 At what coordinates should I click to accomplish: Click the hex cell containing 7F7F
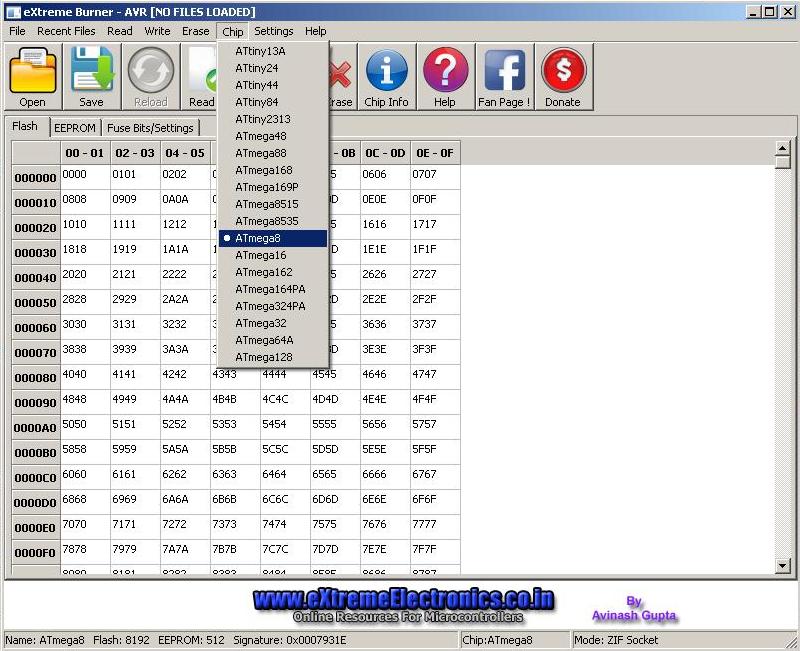[435, 553]
